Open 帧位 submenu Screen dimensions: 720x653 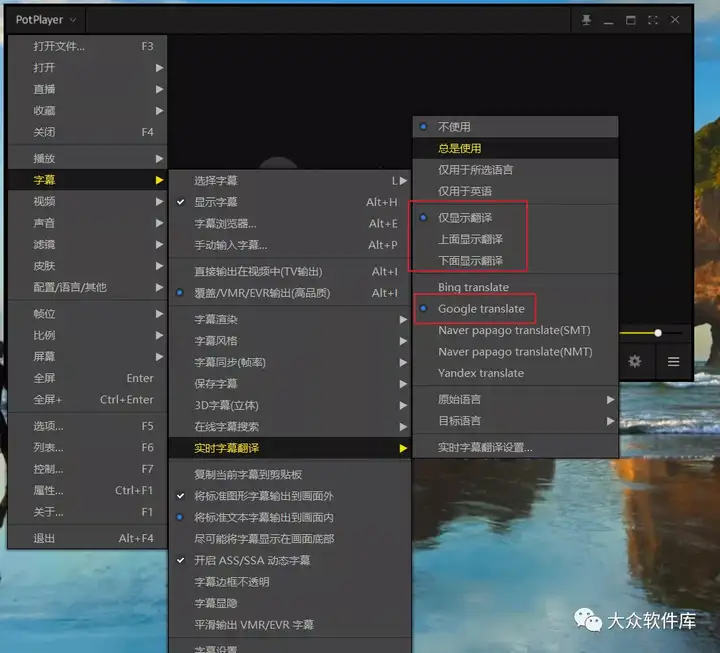click(x=87, y=314)
